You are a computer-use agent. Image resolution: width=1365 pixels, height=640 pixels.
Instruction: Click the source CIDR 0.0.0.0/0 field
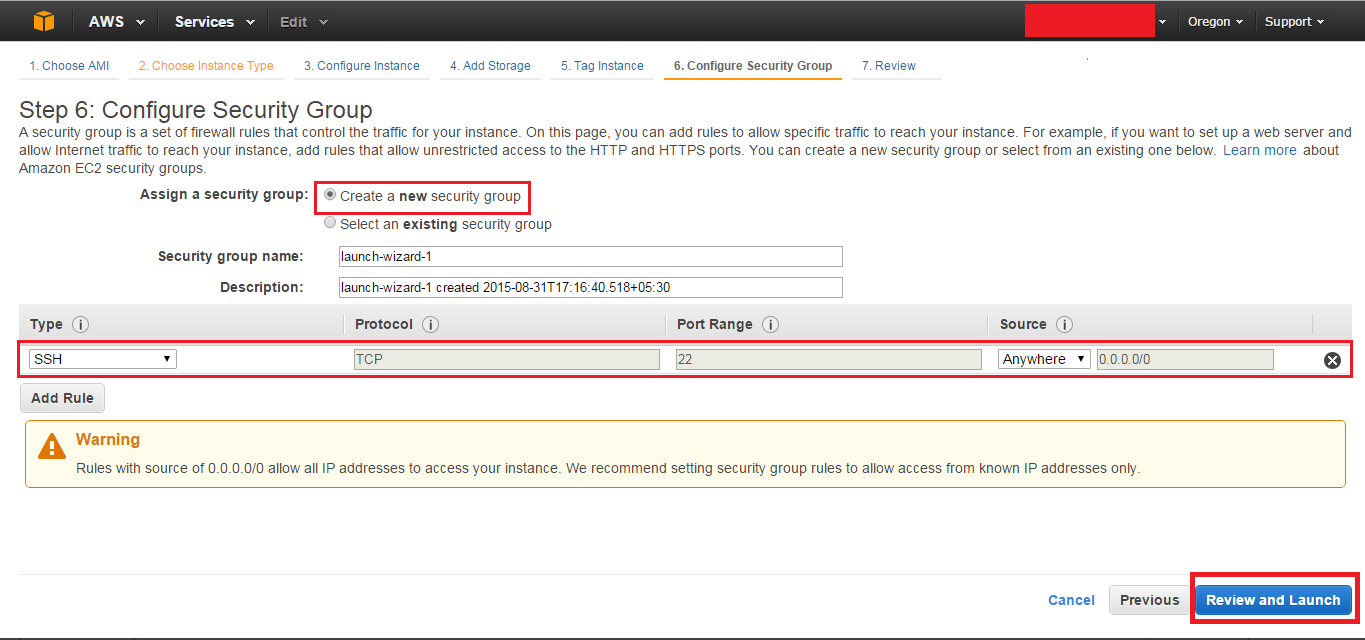coord(1185,359)
